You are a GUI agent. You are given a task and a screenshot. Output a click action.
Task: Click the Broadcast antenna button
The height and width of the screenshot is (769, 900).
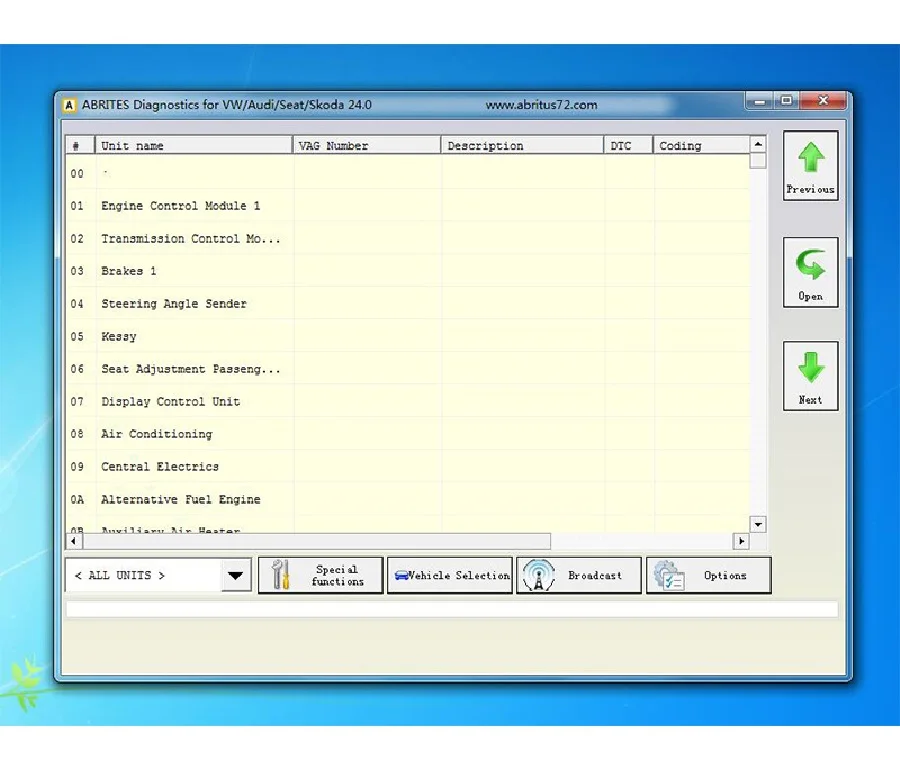tap(579, 575)
